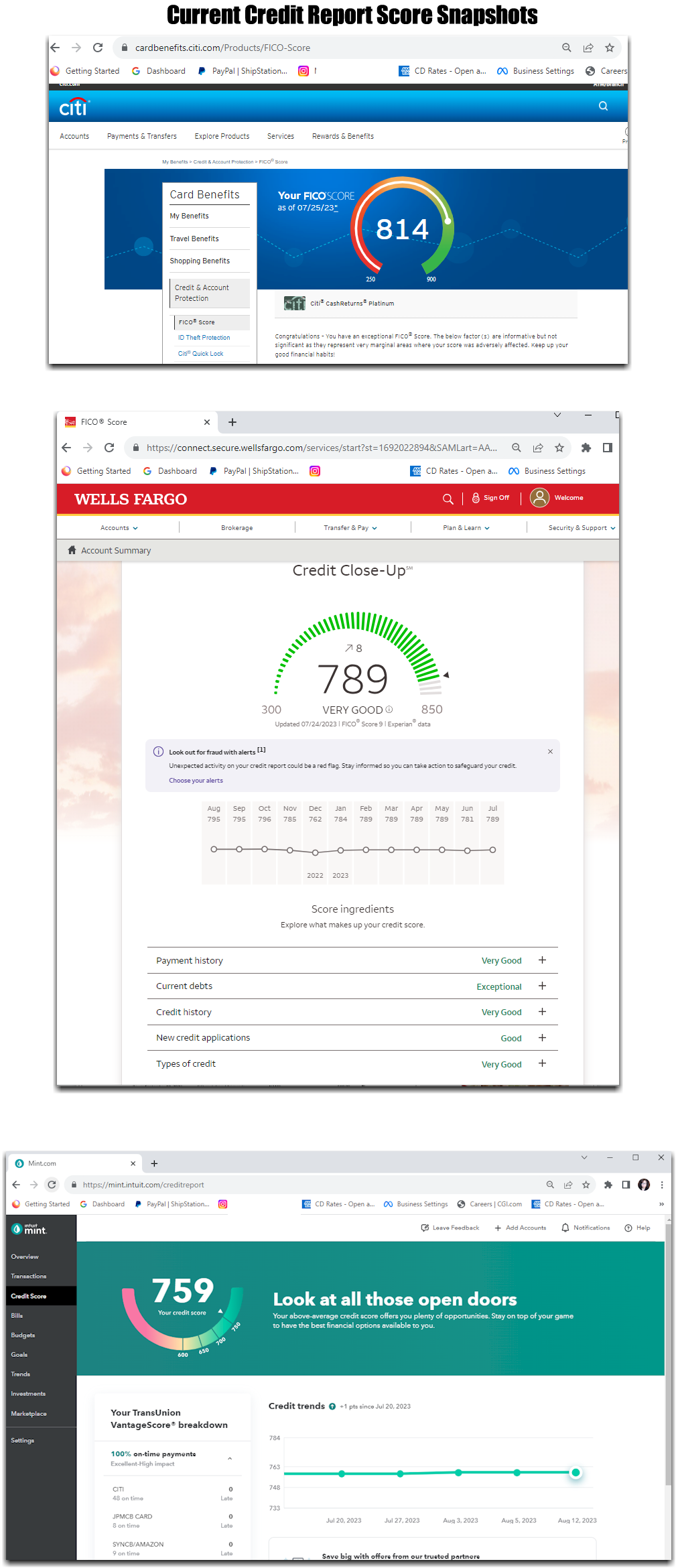Open the search magnifier in the Citi blue header
The height and width of the screenshot is (1568, 676).
tap(603, 106)
